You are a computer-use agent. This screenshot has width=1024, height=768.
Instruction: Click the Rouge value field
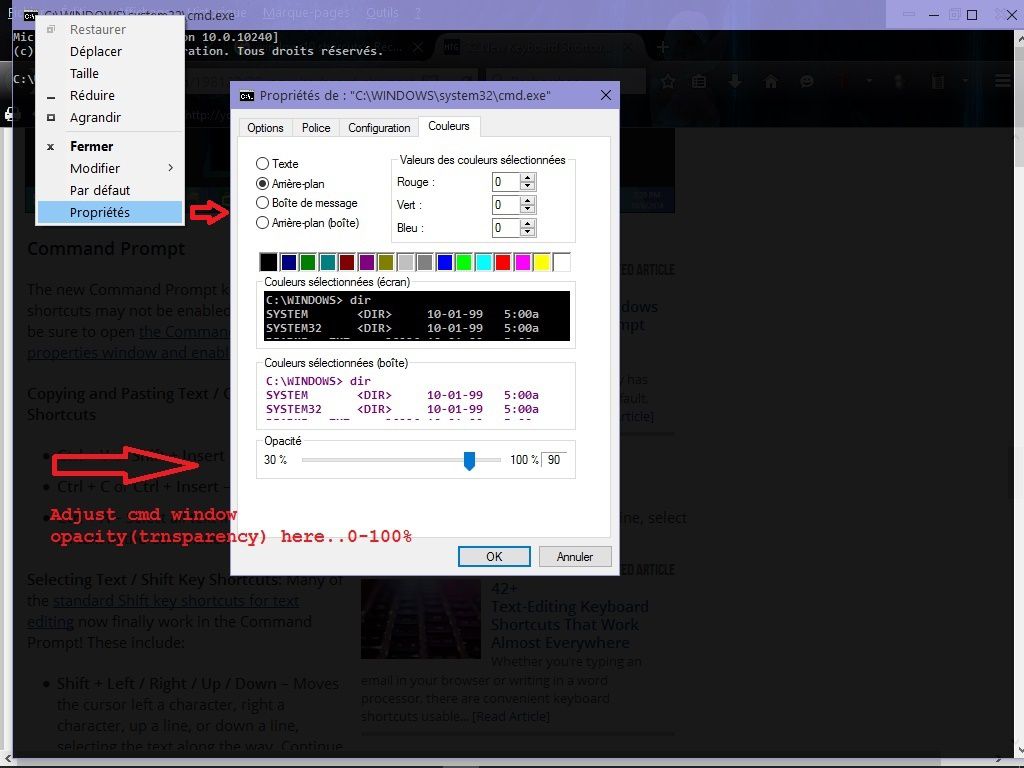point(506,182)
